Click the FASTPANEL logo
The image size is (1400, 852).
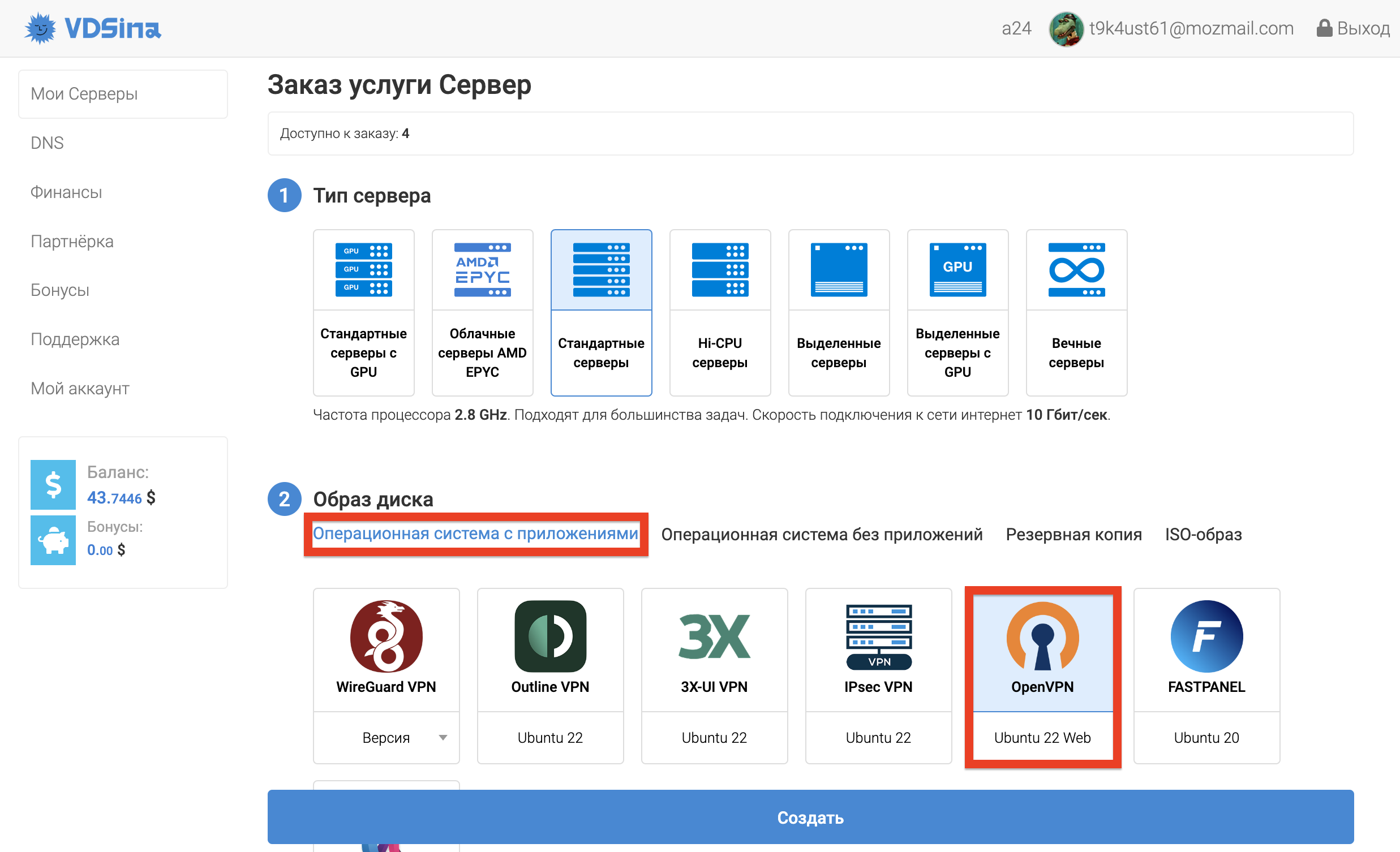click(1206, 636)
